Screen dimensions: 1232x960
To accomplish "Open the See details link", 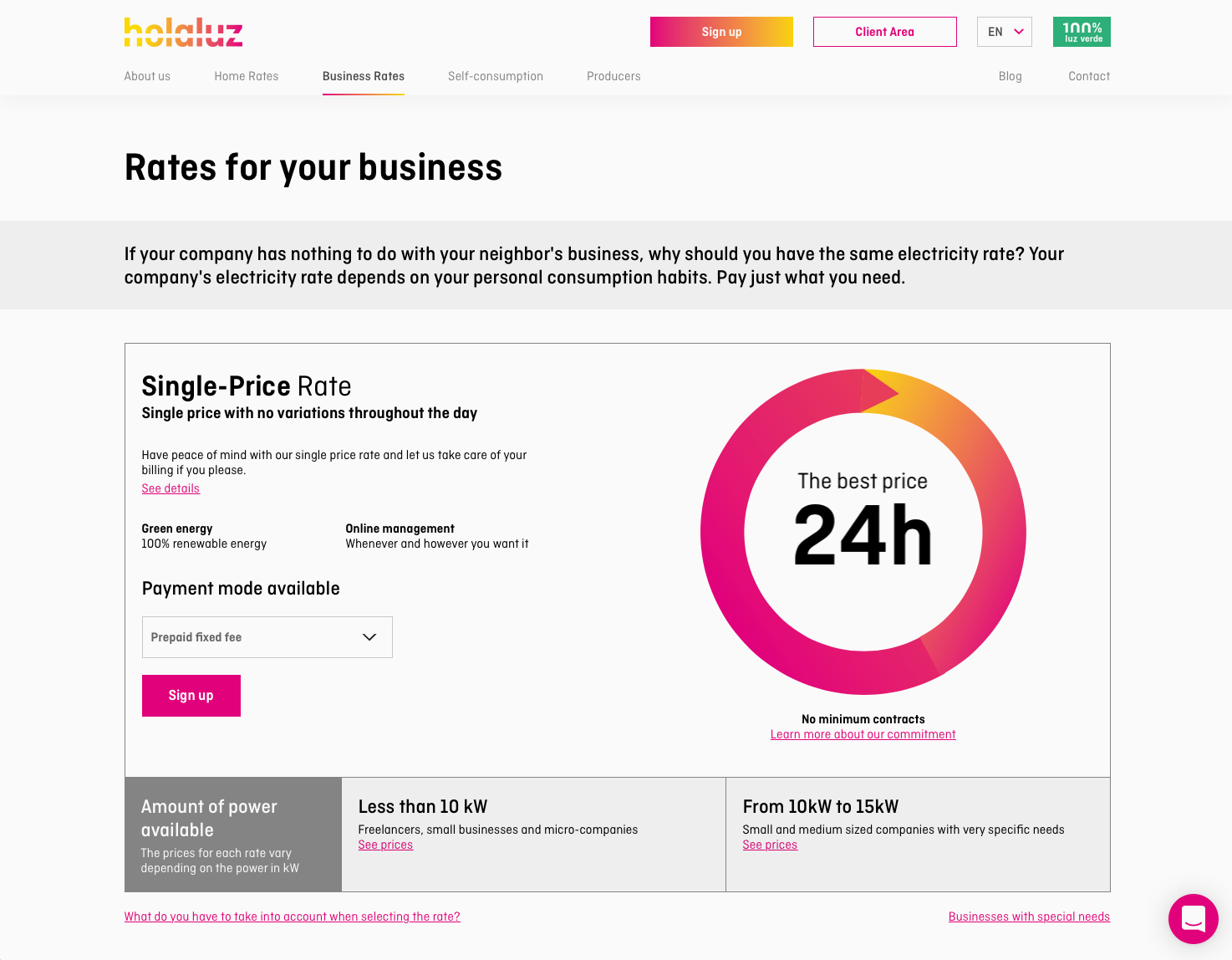I will (x=171, y=488).
